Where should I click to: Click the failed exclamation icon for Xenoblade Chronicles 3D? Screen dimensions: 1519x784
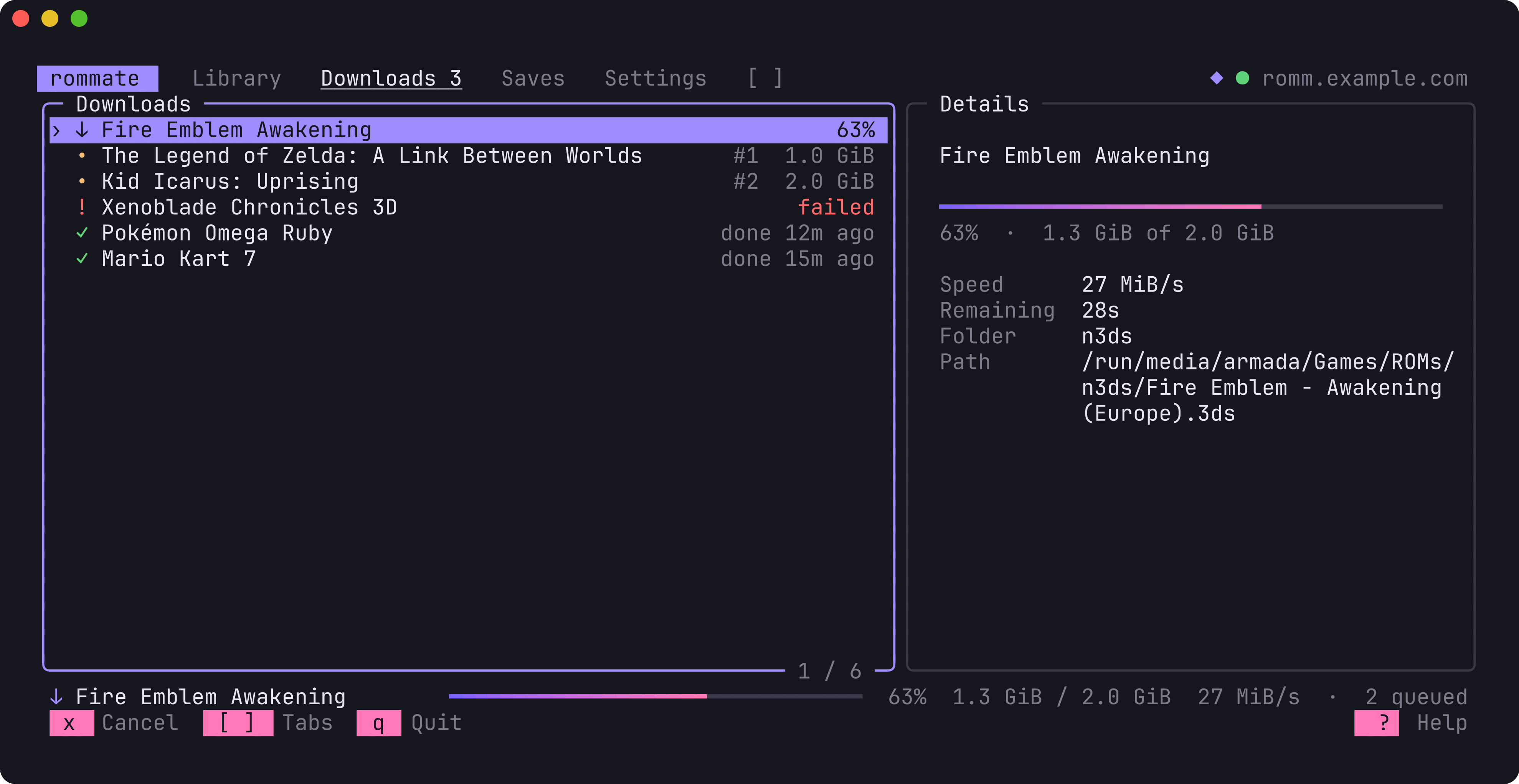click(82, 207)
